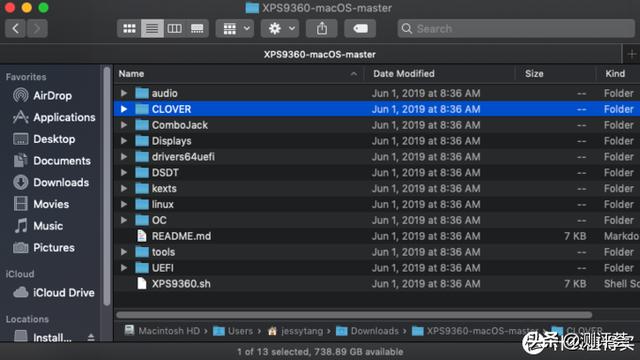Click the Edit Tags toolbar icon

[360, 29]
